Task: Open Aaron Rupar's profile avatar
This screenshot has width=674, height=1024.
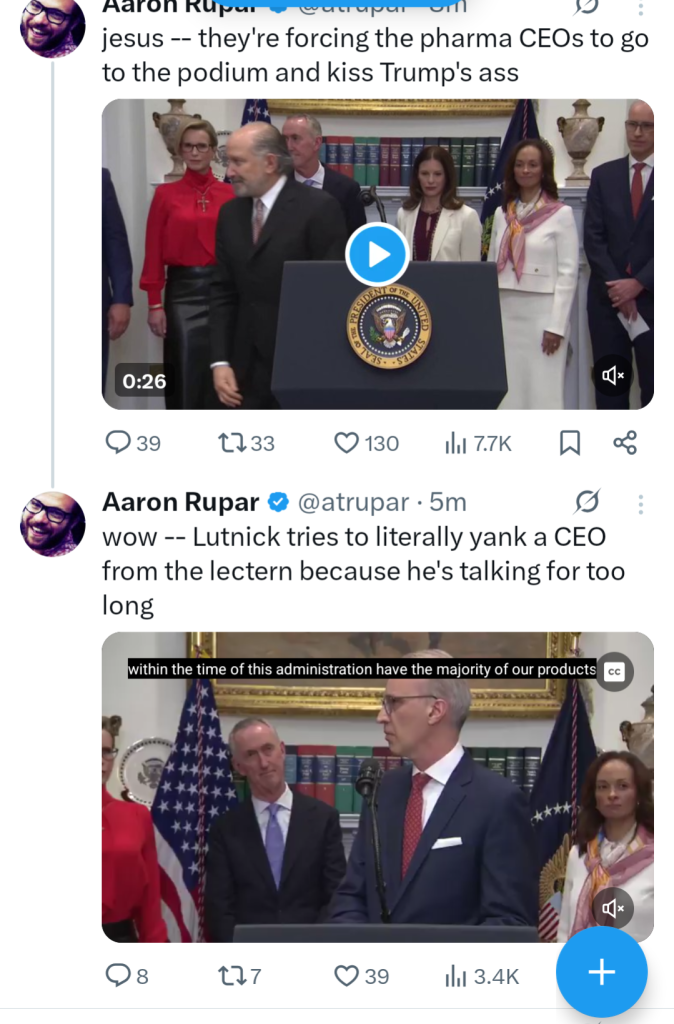Action: [52, 524]
